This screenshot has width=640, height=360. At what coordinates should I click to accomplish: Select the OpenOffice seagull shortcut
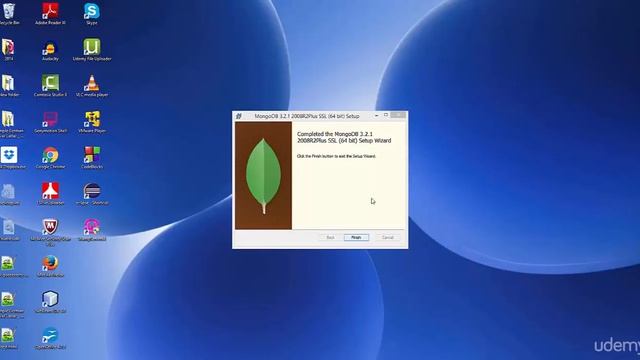(50, 338)
